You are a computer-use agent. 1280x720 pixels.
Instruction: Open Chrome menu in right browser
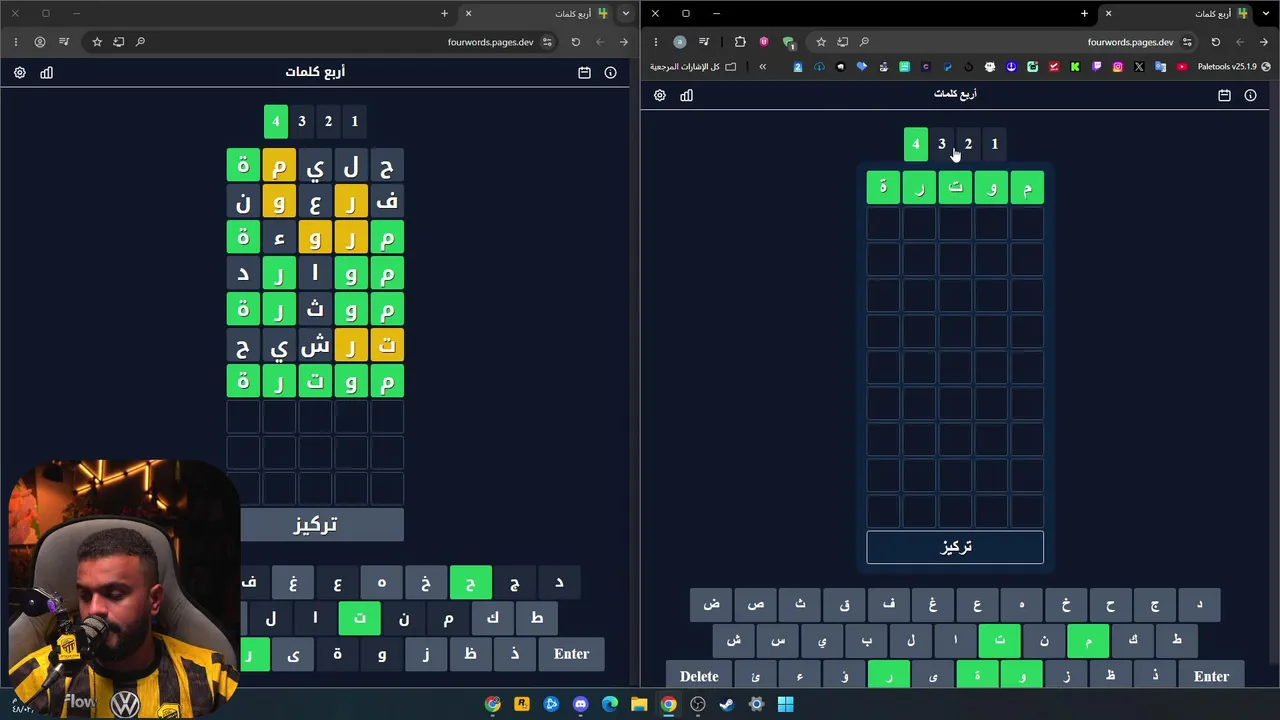[656, 42]
